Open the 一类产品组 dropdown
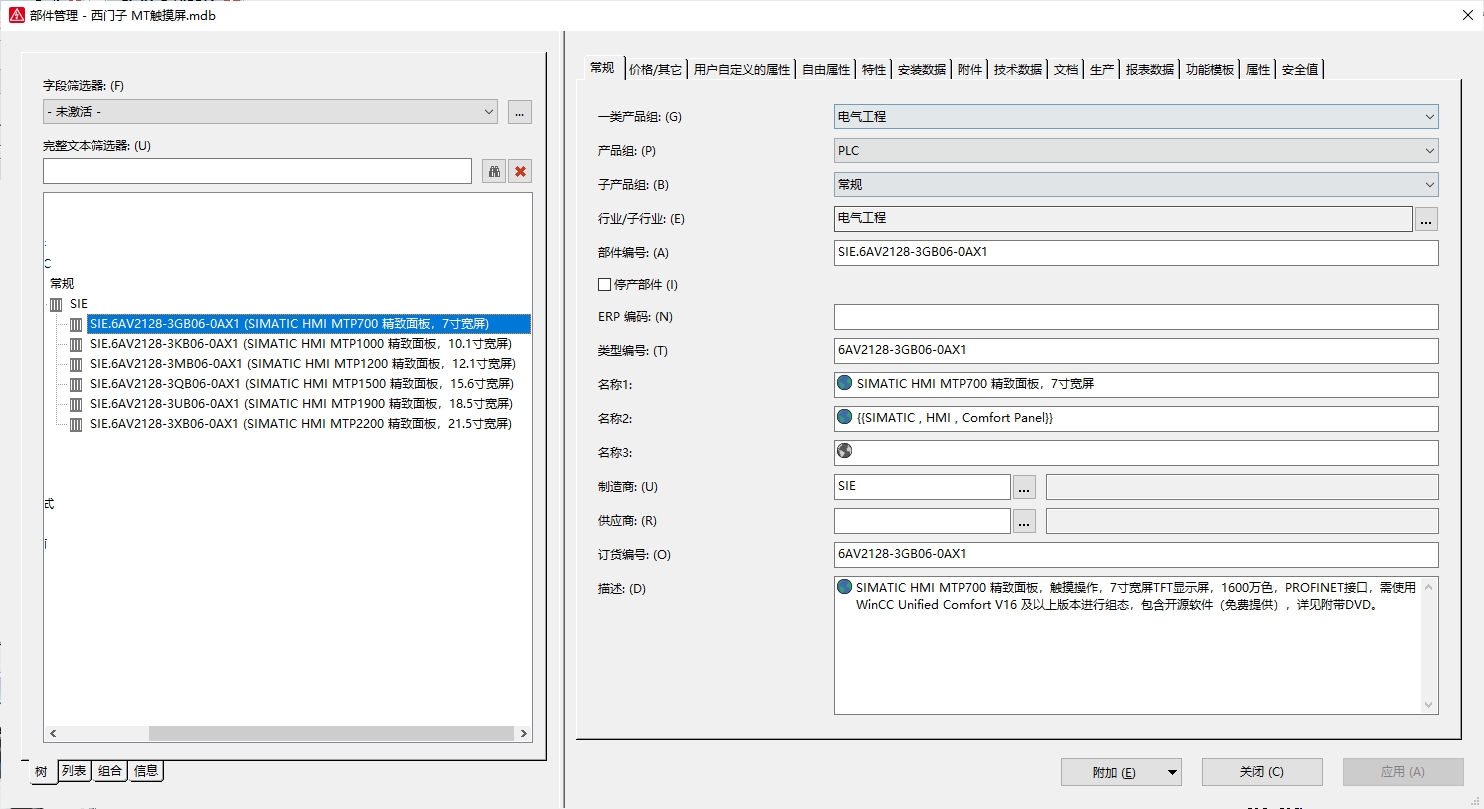1484x809 pixels. coord(1429,117)
